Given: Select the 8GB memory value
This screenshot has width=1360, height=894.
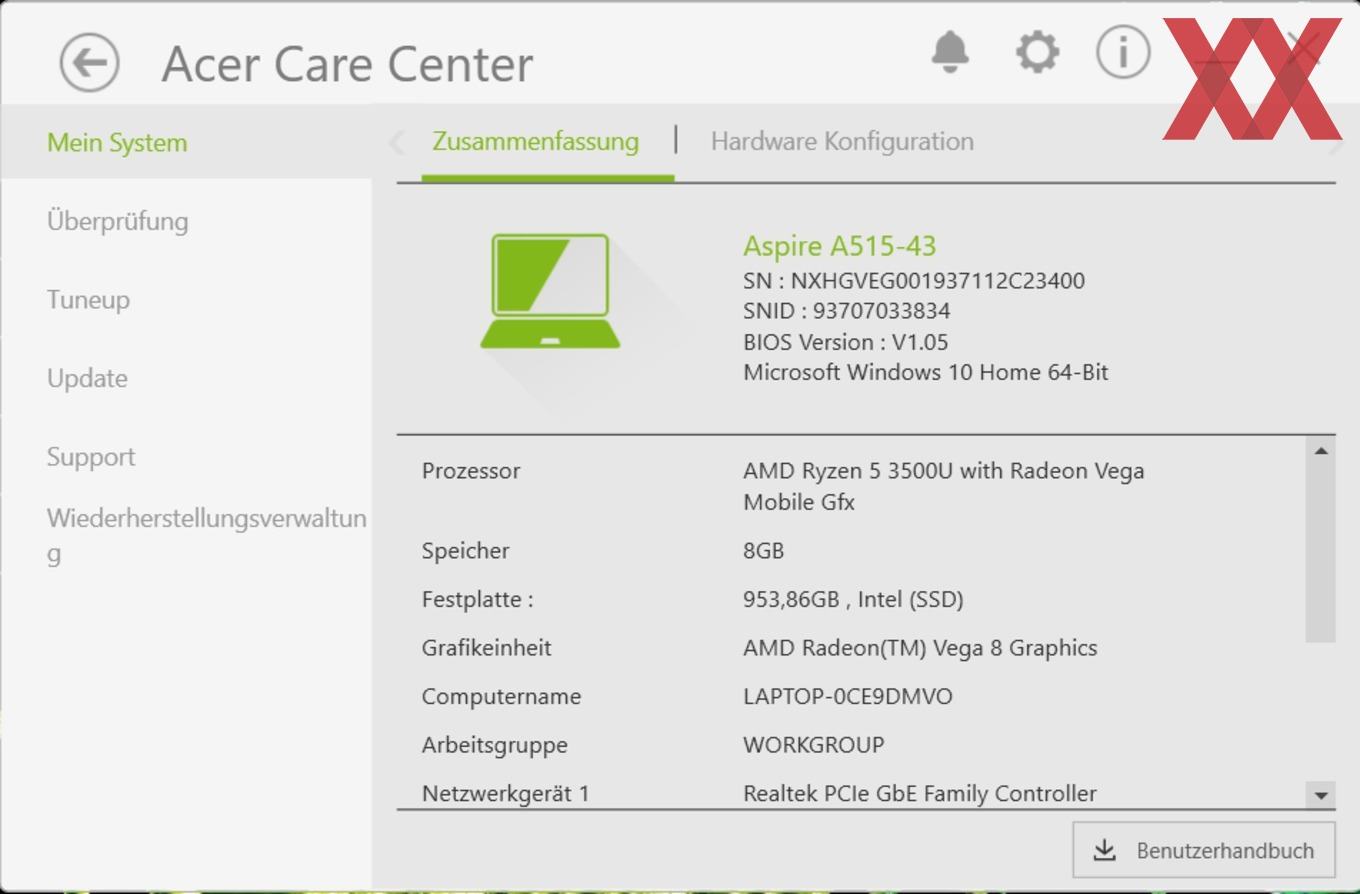Looking at the screenshot, I should (763, 551).
